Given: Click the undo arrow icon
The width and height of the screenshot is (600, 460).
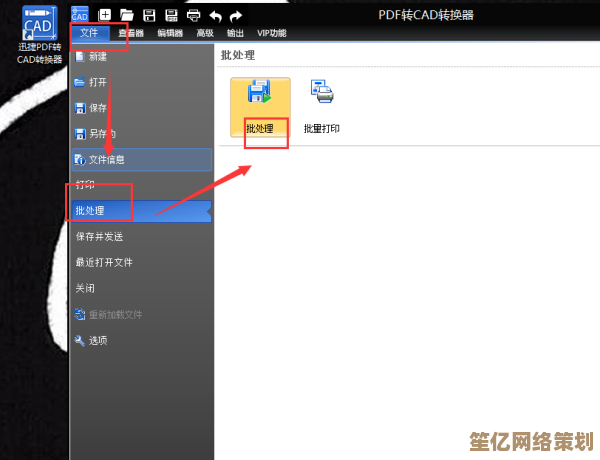Looking at the screenshot, I should coord(215,15).
